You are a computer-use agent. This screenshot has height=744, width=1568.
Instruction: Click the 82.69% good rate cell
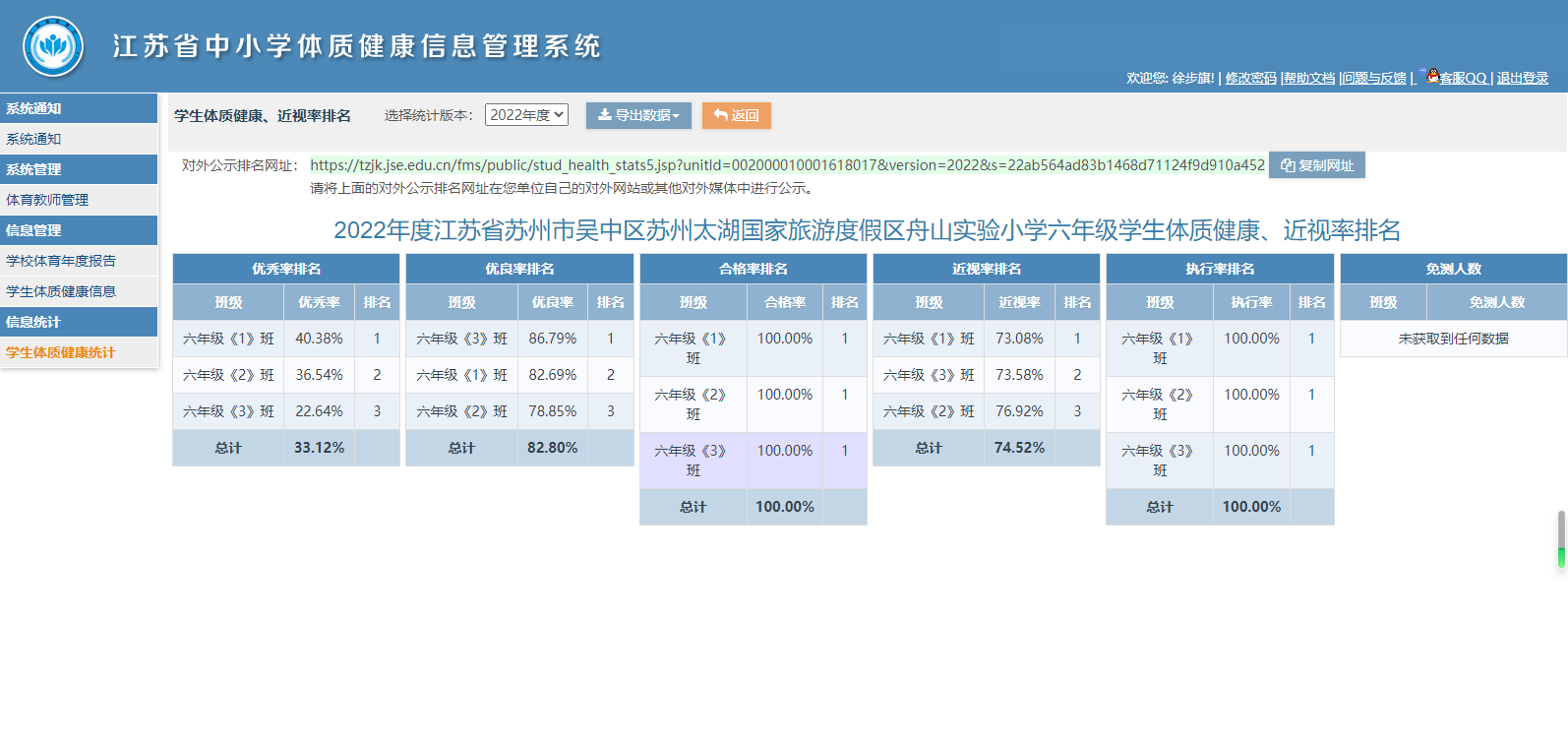[x=553, y=375]
